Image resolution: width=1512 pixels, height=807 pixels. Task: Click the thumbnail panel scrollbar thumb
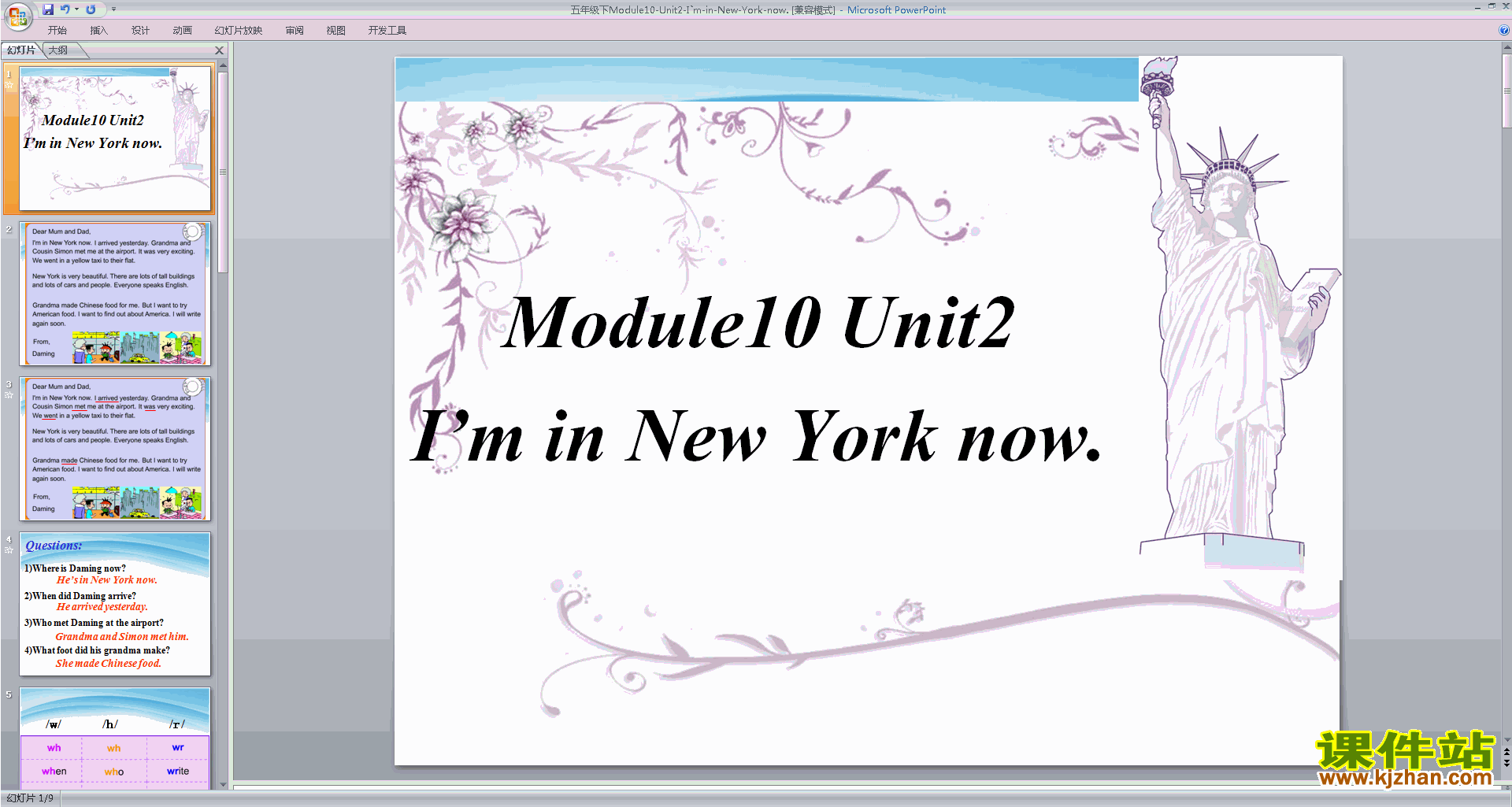click(223, 172)
